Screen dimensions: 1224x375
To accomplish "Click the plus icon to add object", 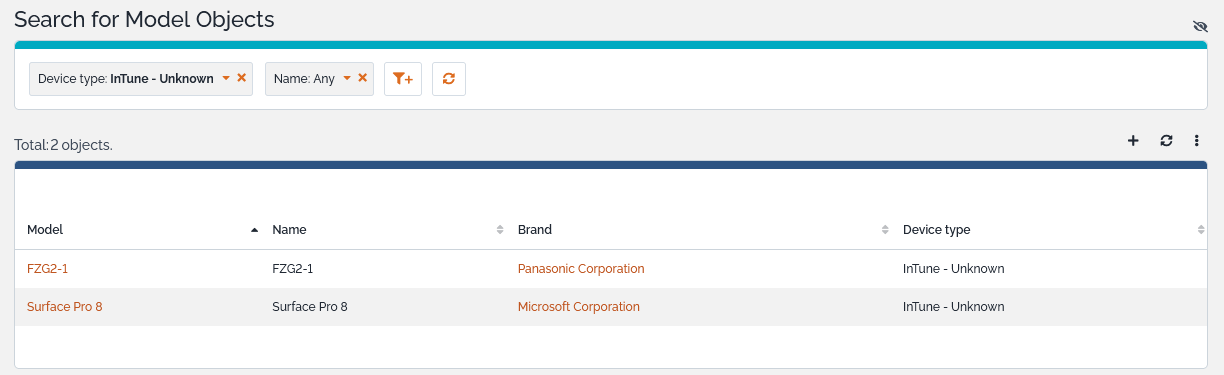I will click(x=1133, y=141).
